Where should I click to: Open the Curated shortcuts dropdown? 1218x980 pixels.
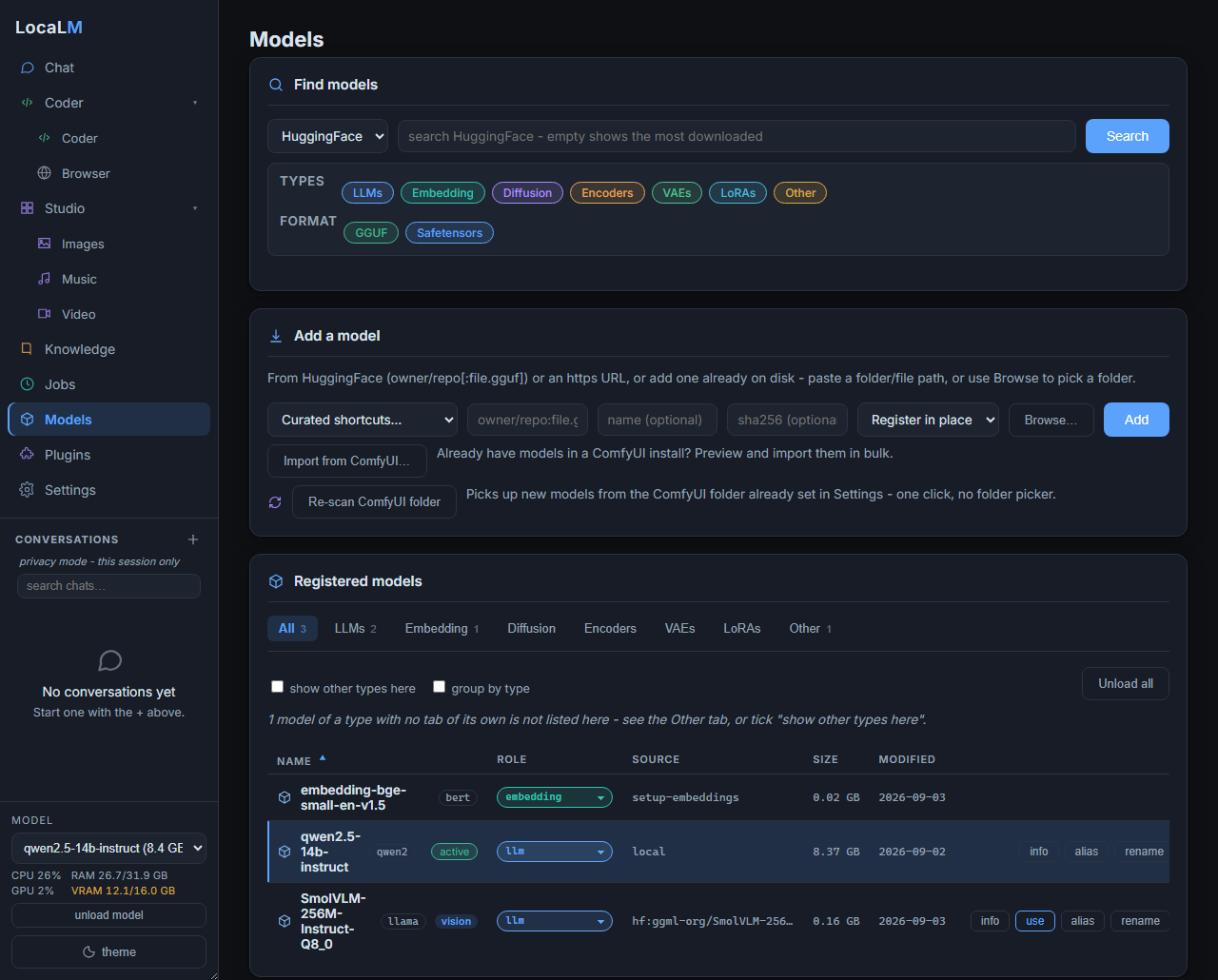[x=363, y=420]
